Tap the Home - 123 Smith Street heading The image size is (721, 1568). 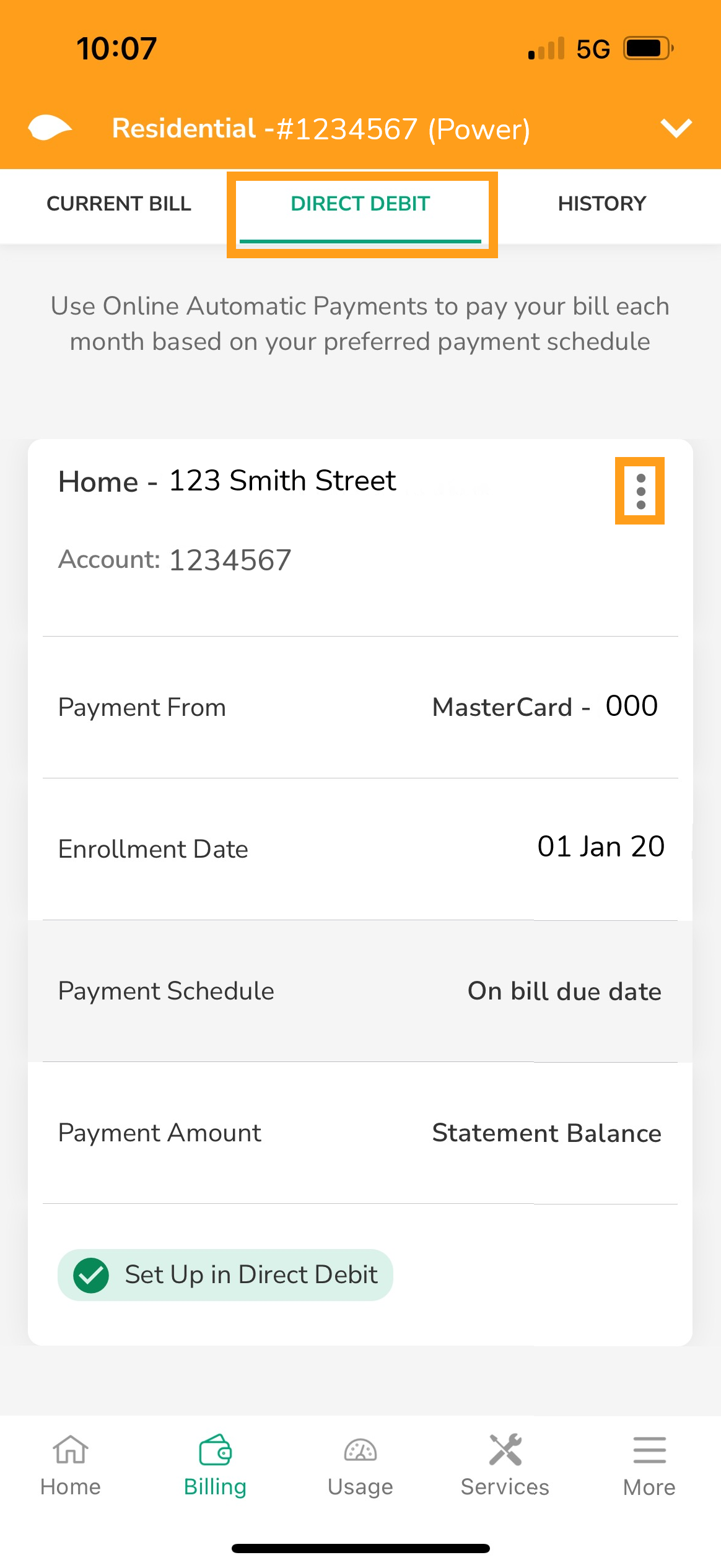(227, 481)
